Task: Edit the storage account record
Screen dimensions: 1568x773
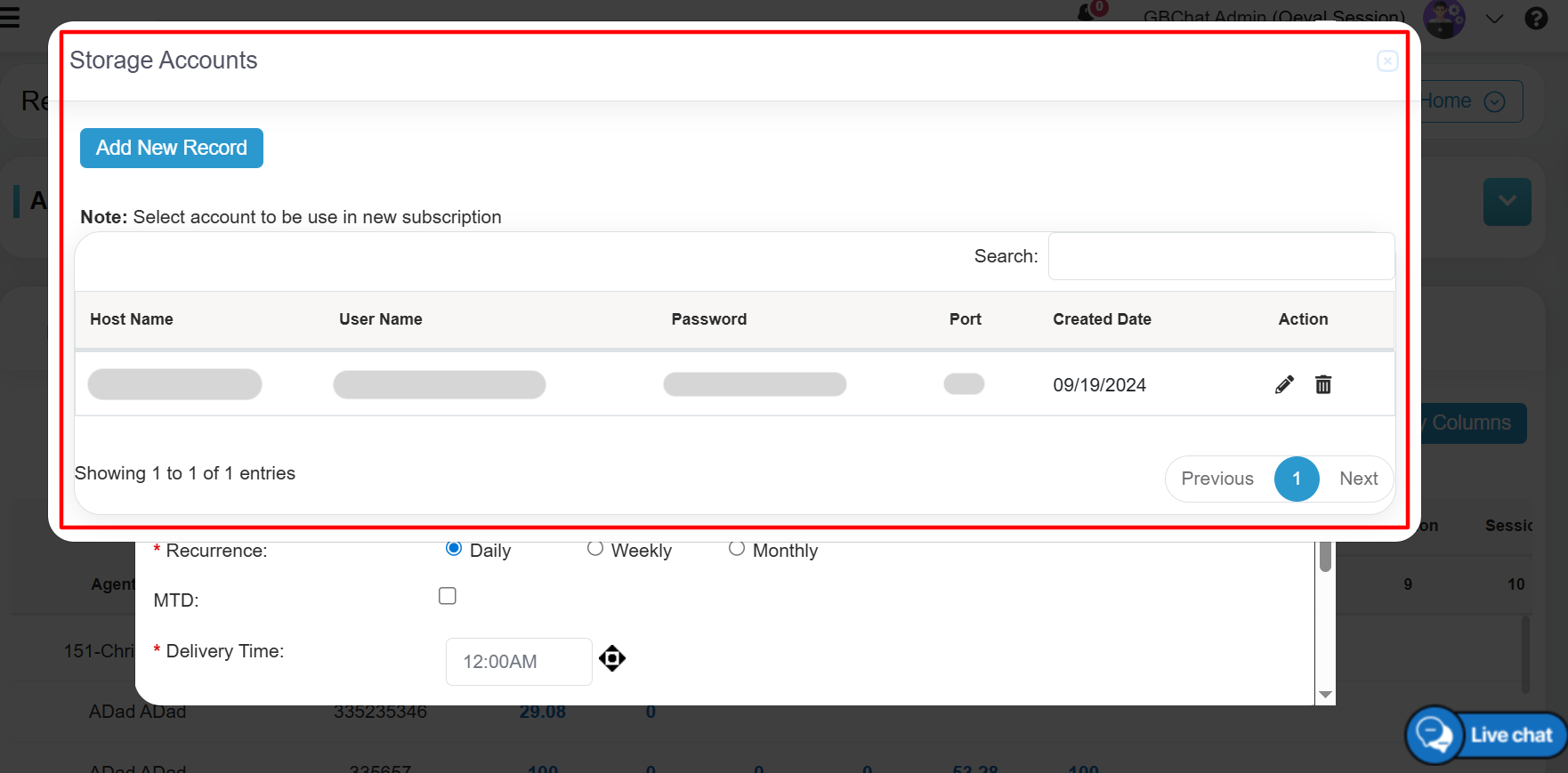Action: pyautogui.click(x=1284, y=384)
